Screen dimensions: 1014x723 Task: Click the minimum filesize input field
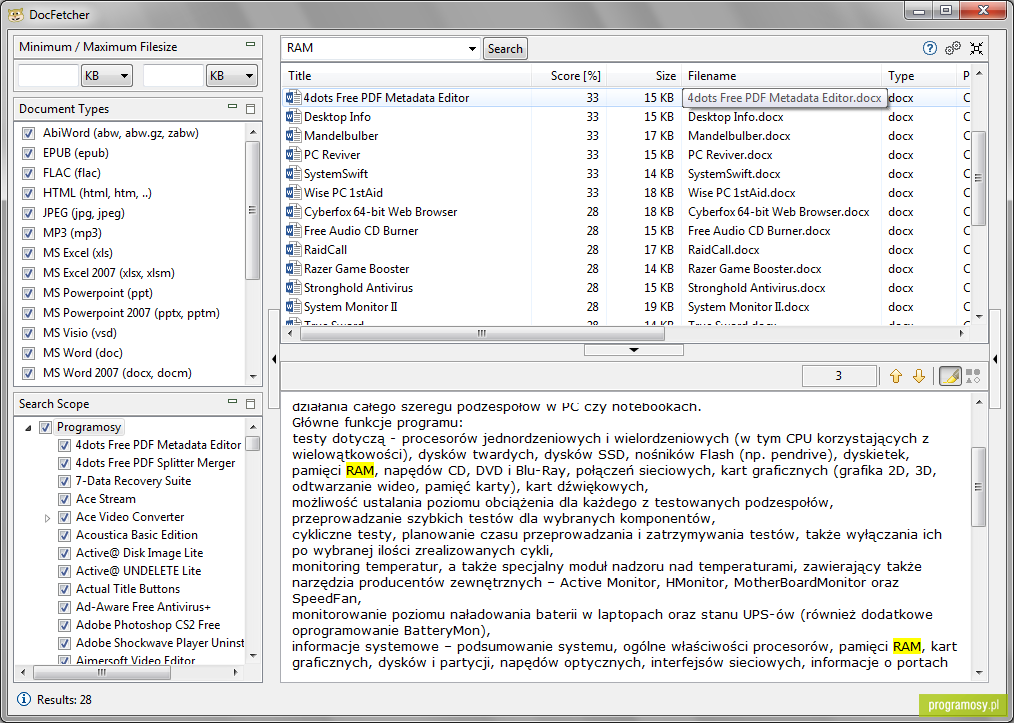[49, 76]
